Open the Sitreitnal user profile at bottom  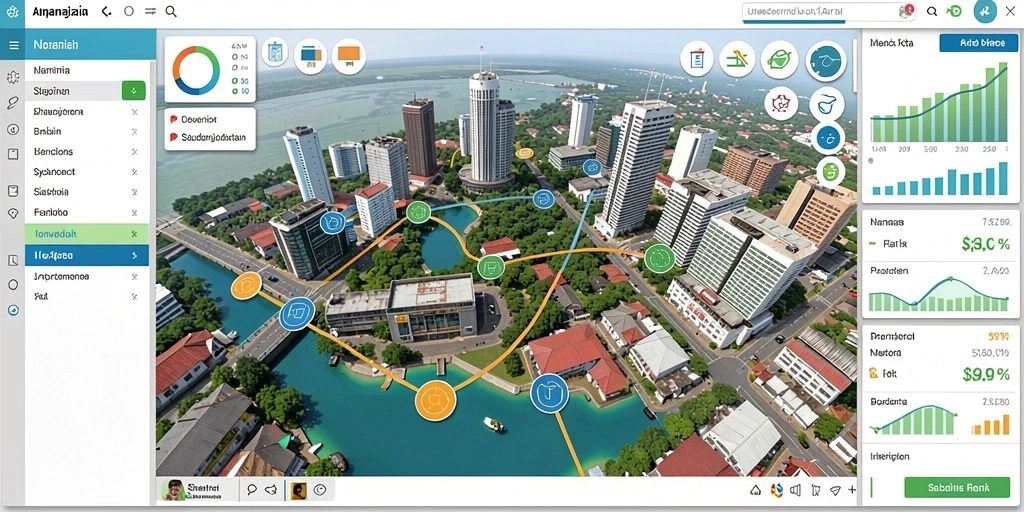200,489
